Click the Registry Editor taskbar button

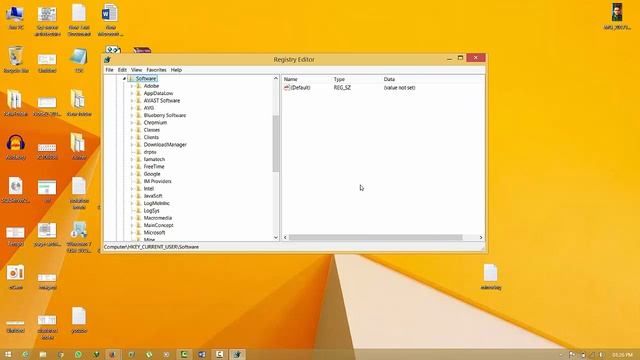click(x=237, y=354)
